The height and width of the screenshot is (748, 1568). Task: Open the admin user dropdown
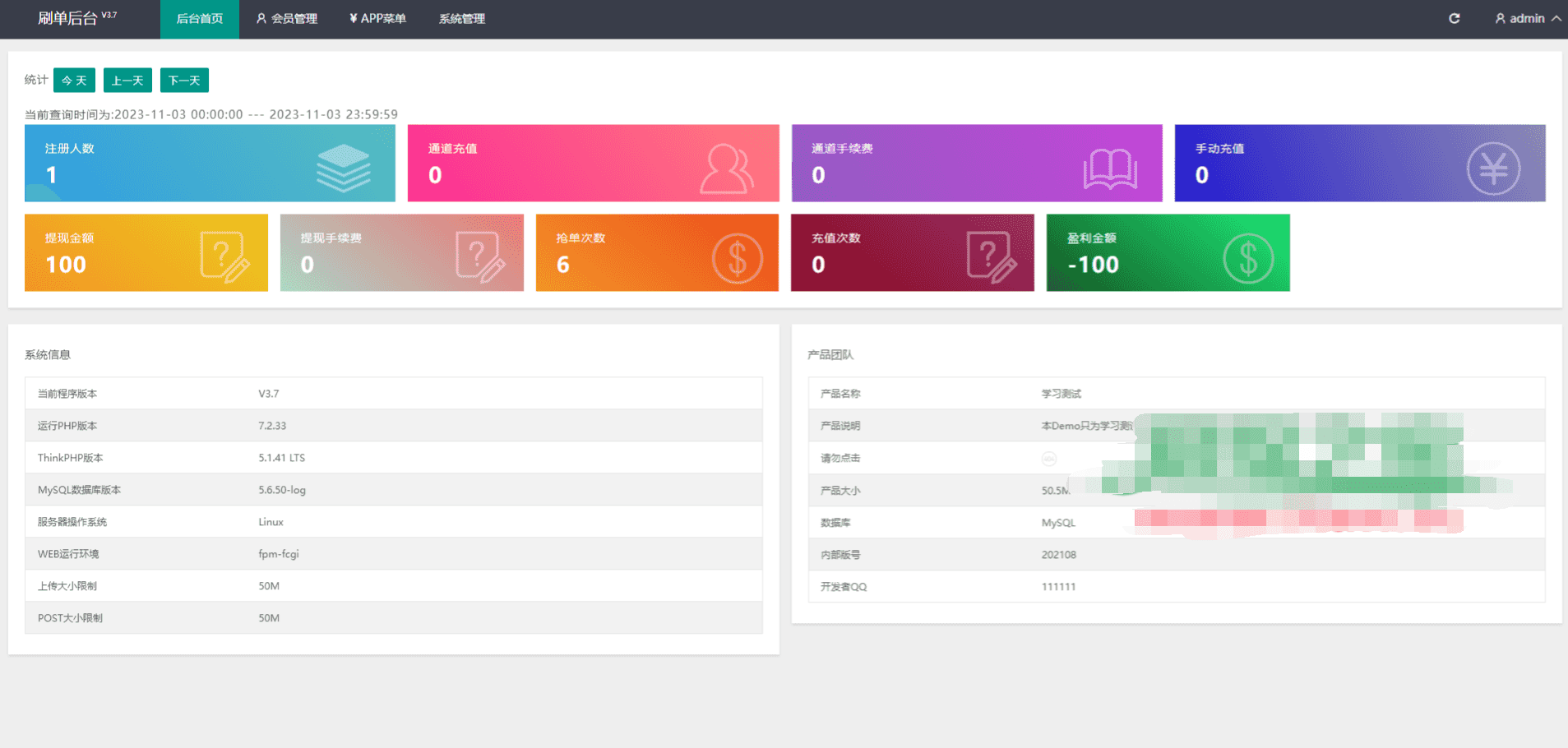[1528, 18]
